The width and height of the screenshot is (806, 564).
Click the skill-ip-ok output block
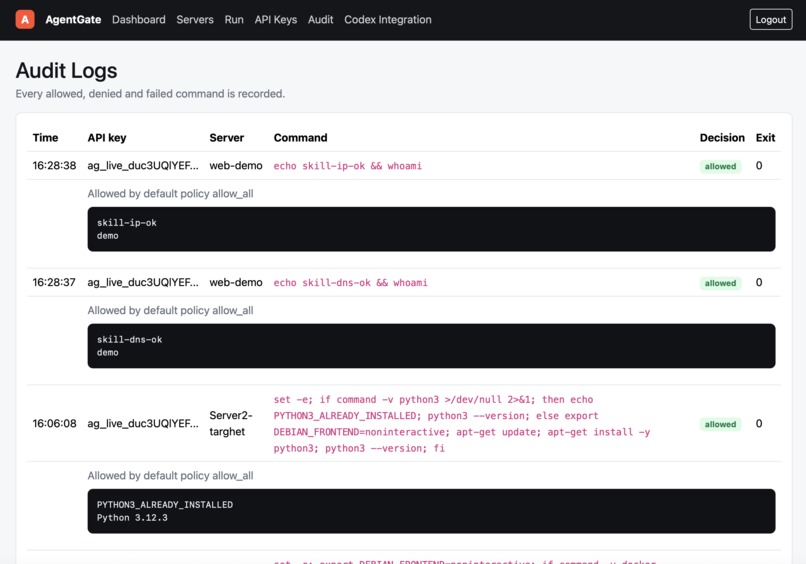(x=431, y=229)
